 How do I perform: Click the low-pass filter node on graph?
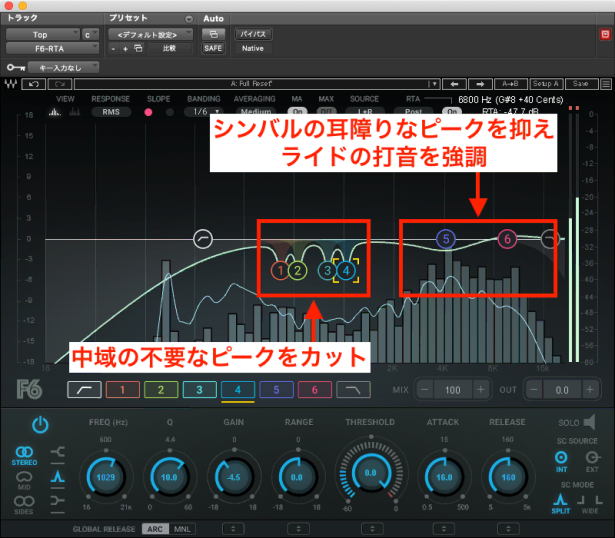pos(549,239)
